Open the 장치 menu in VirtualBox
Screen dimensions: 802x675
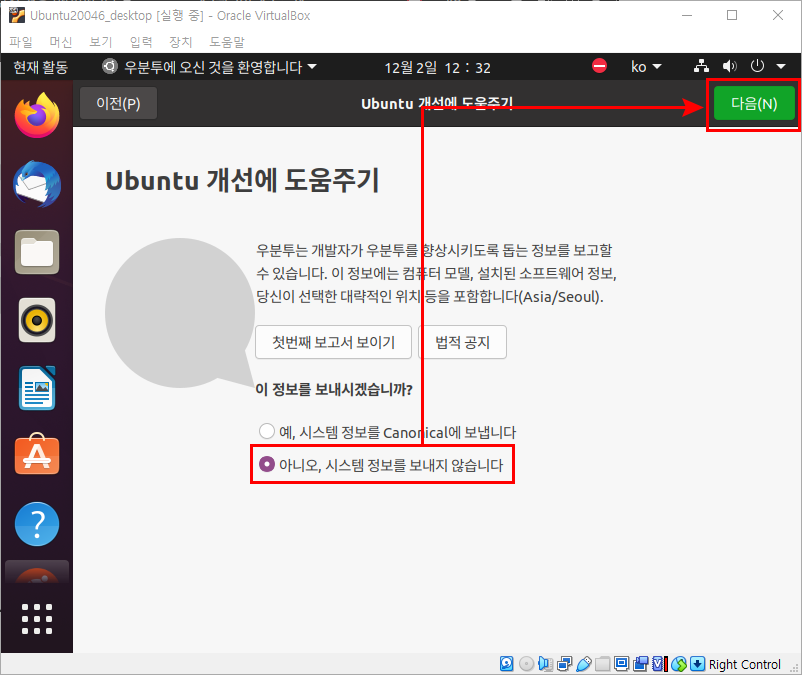pyautogui.click(x=181, y=42)
